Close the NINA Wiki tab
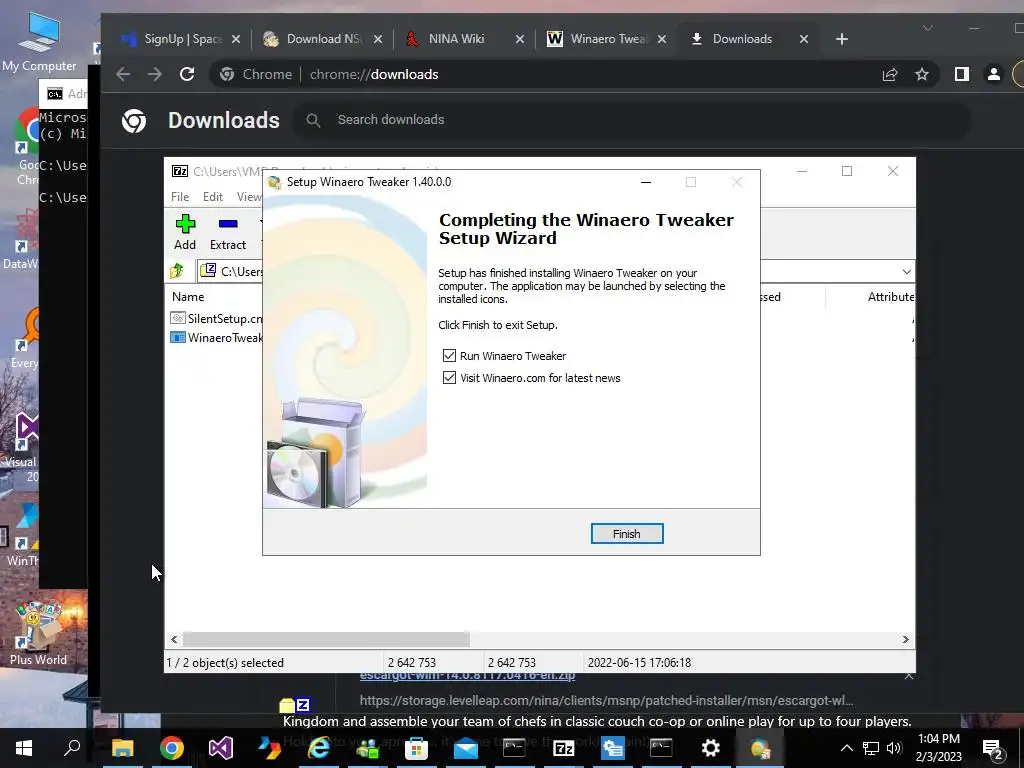Screen dimensions: 1024x768 [520, 39]
